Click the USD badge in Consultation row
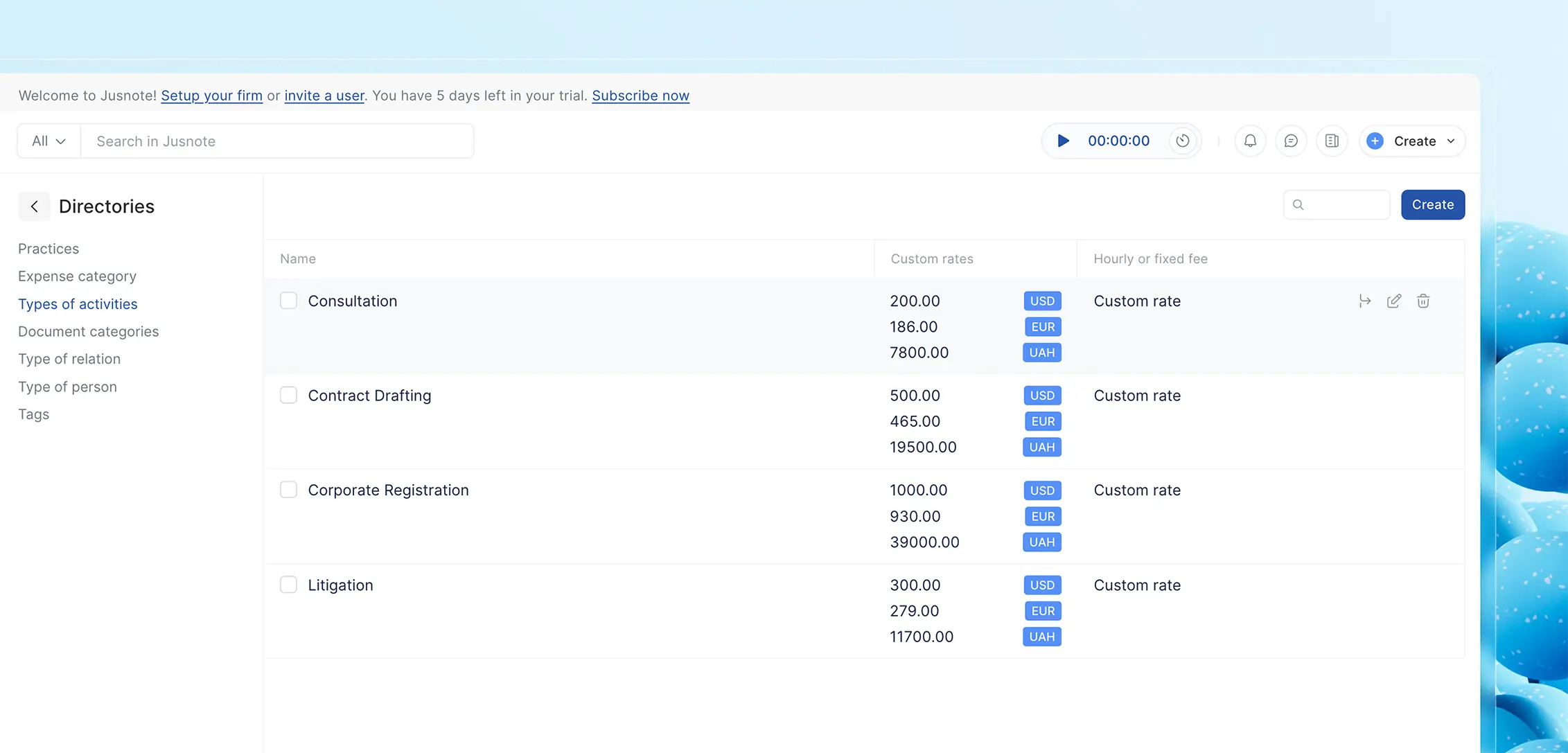 click(x=1042, y=301)
